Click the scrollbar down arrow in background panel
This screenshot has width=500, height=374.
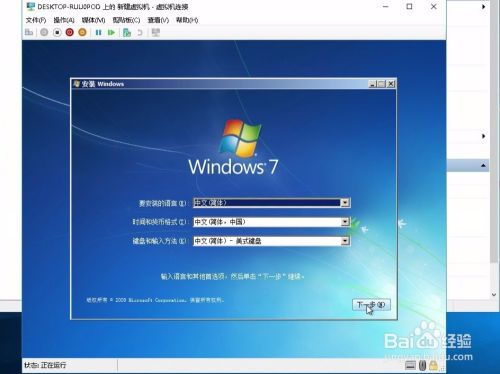tap(494, 295)
